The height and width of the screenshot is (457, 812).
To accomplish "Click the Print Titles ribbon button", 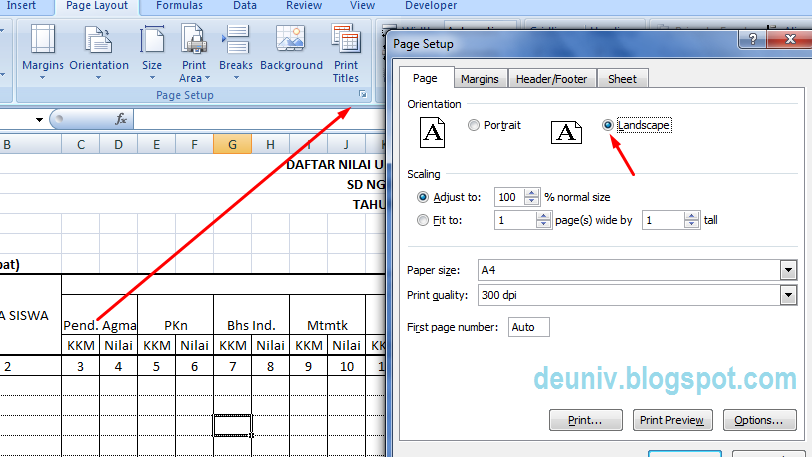I will point(345,52).
